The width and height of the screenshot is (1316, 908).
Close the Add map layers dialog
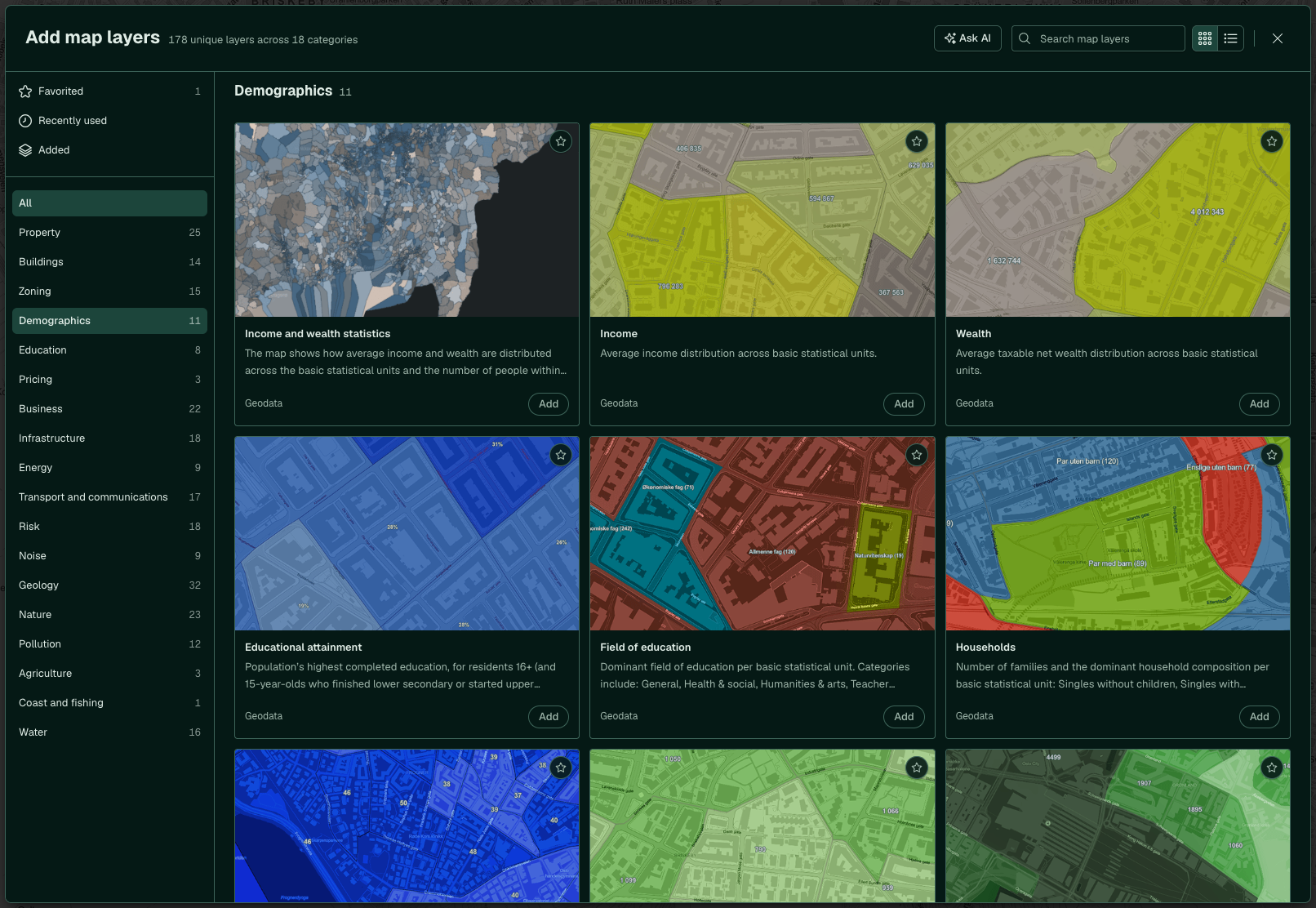click(x=1278, y=38)
